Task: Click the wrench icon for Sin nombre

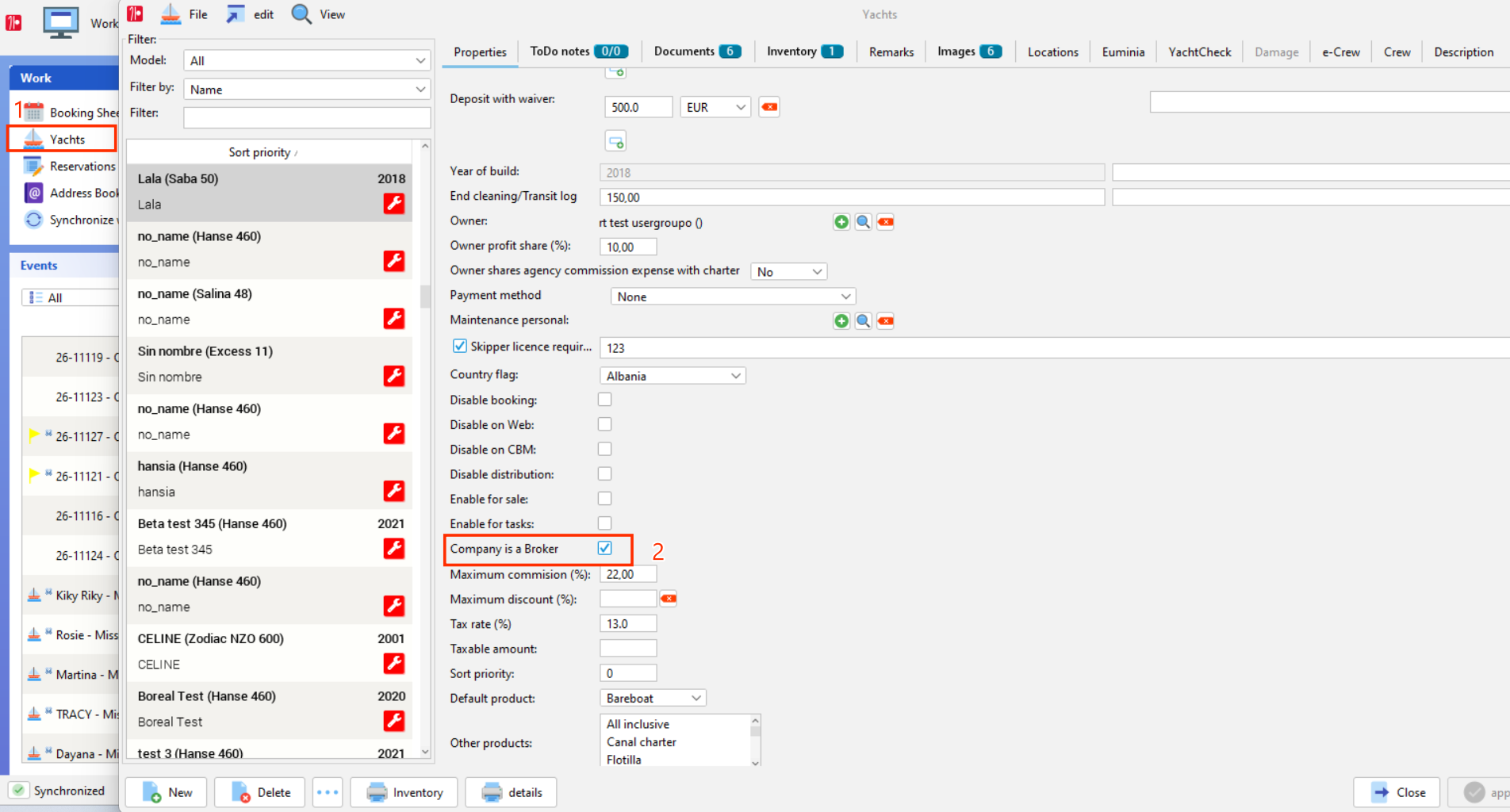Action: click(394, 376)
